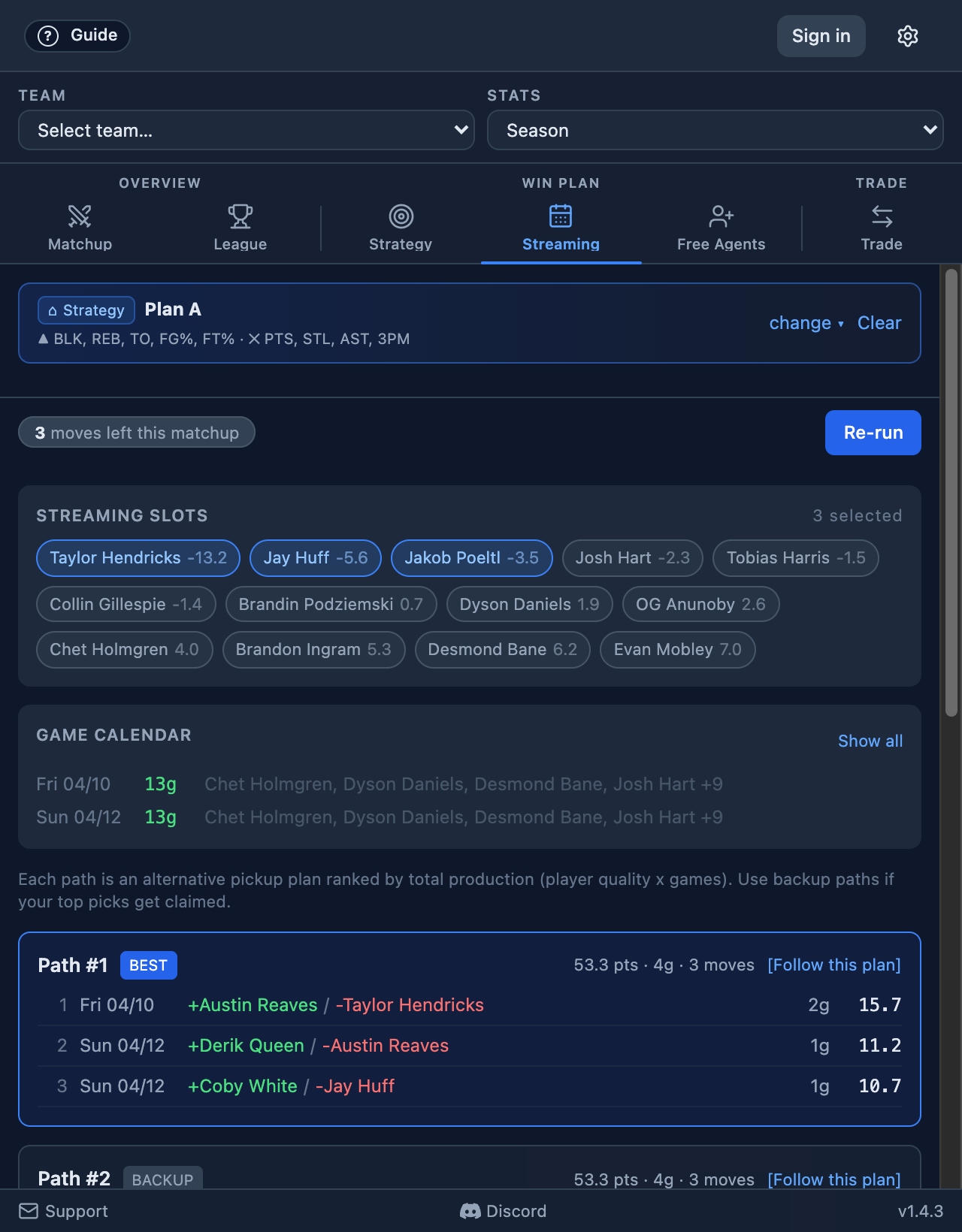This screenshot has height=1232, width=962.
Task: Select Desmond Bane chip in streaming slots
Action: pyautogui.click(x=503, y=650)
